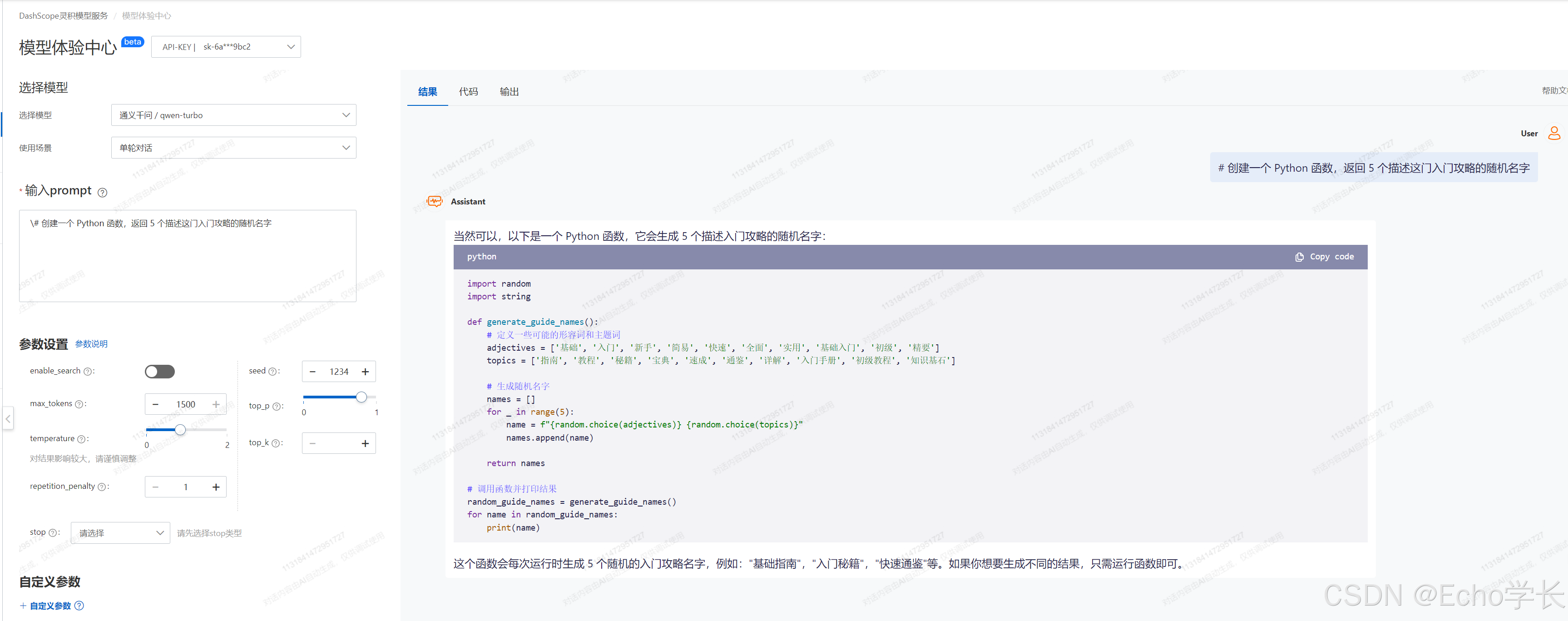Click the copy icon in code header

[x=1299, y=257]
